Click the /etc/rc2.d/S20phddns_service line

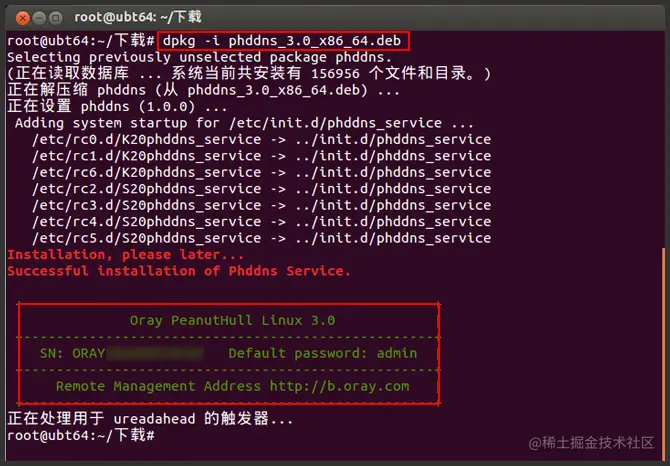pyautogui.click(x=260, y=189)
